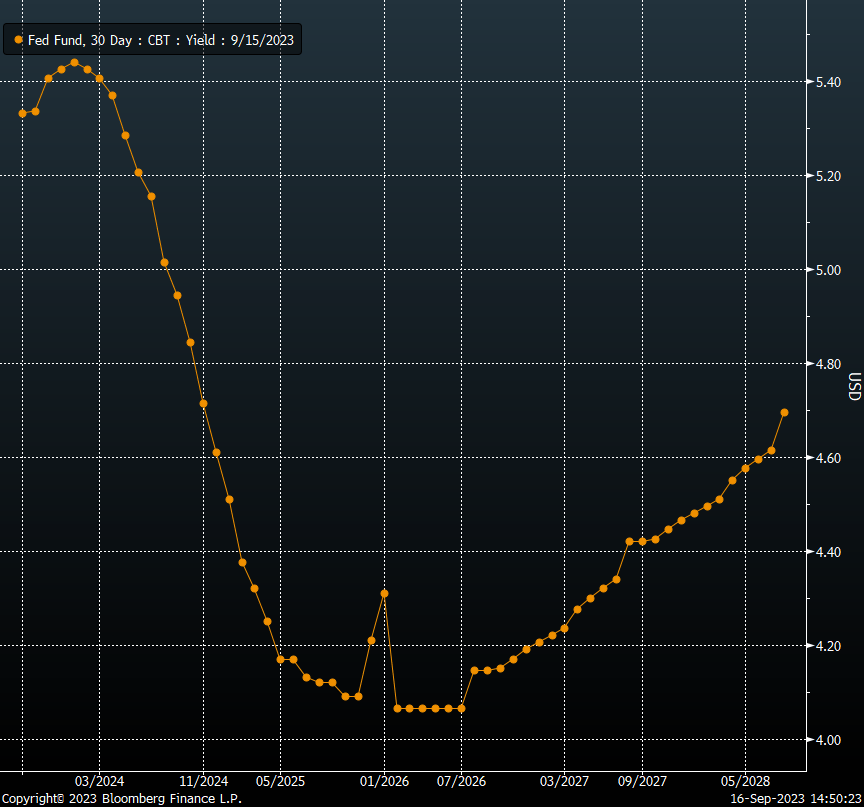Click the 03/2024 x-axis label
The height and width of the screenshot is (807, 864).
point(100,780)
